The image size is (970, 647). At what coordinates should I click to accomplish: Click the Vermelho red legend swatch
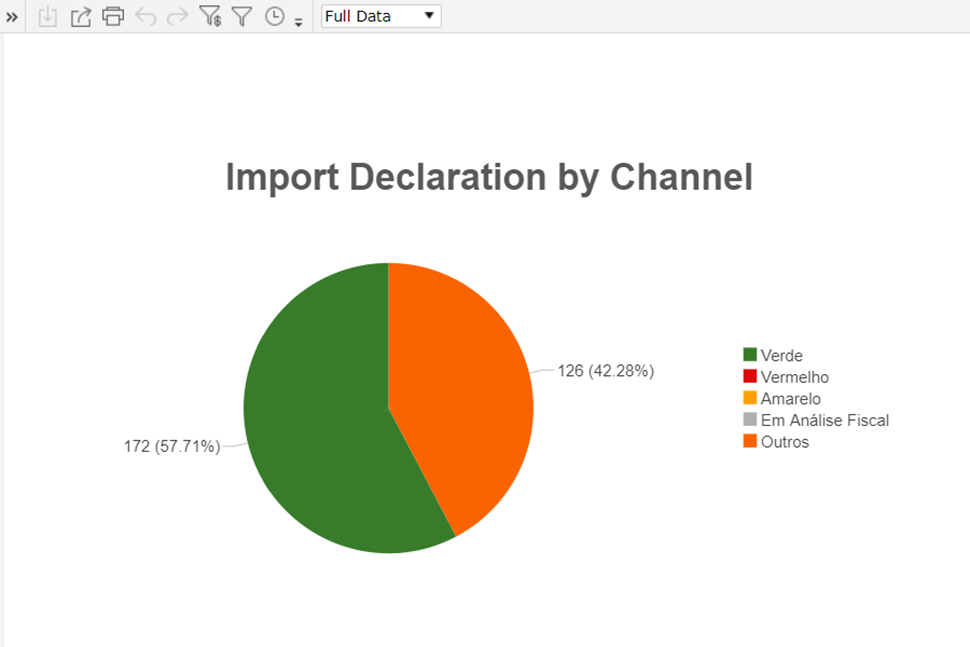(x=750, y=376)
